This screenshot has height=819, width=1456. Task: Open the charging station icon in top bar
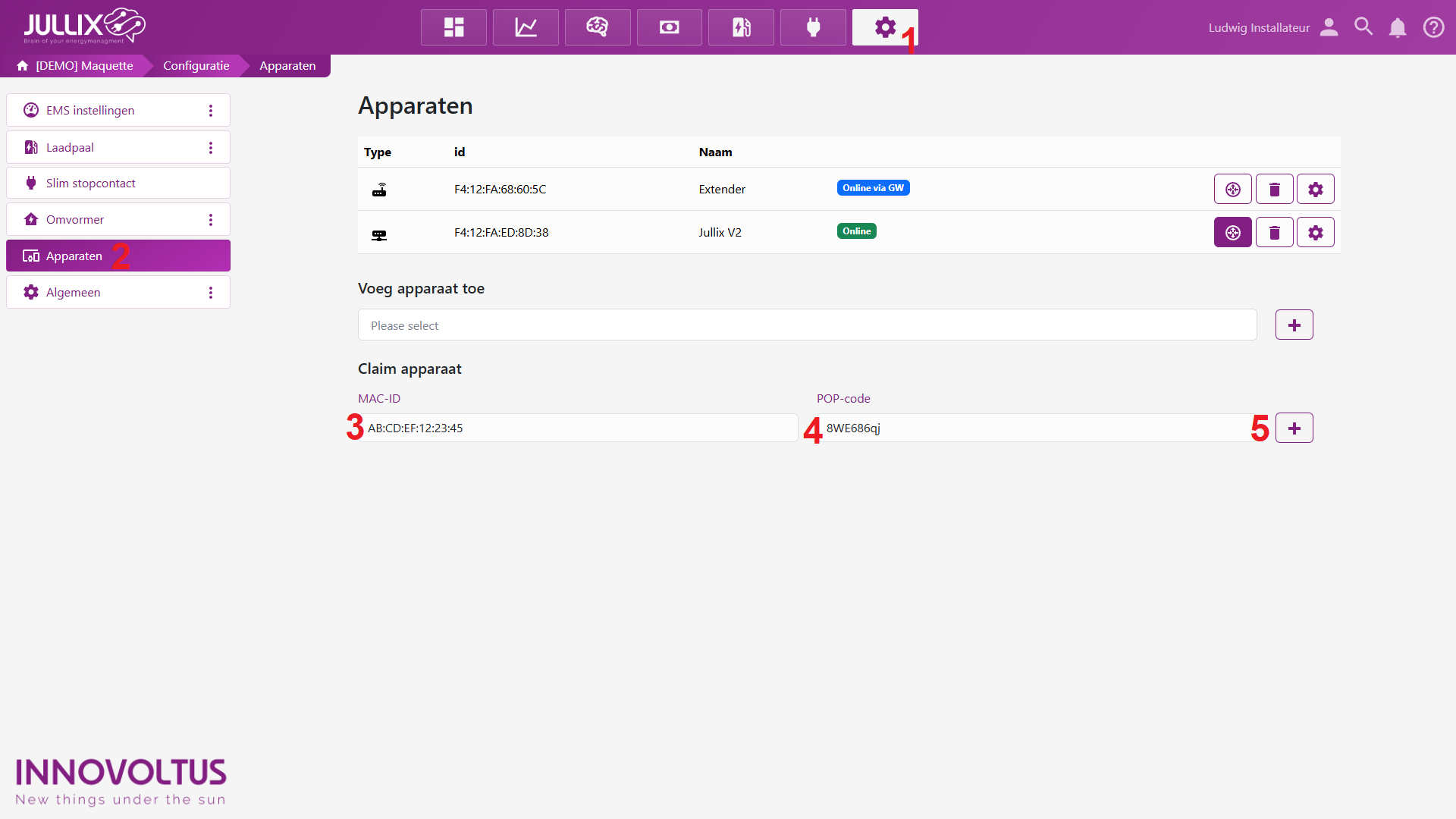[x=741, y=27]
